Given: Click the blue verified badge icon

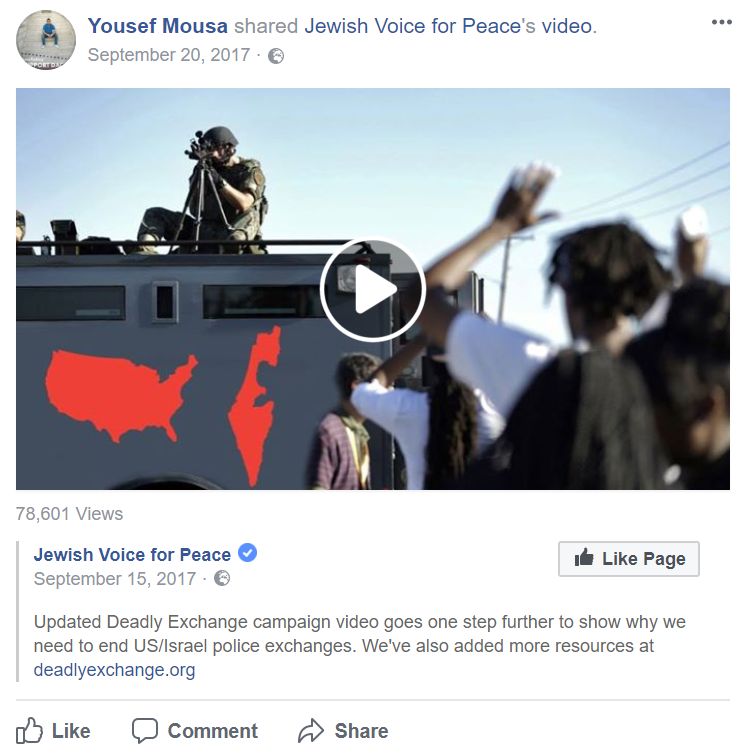Looking at the screenshot, I should click(247, 553).
